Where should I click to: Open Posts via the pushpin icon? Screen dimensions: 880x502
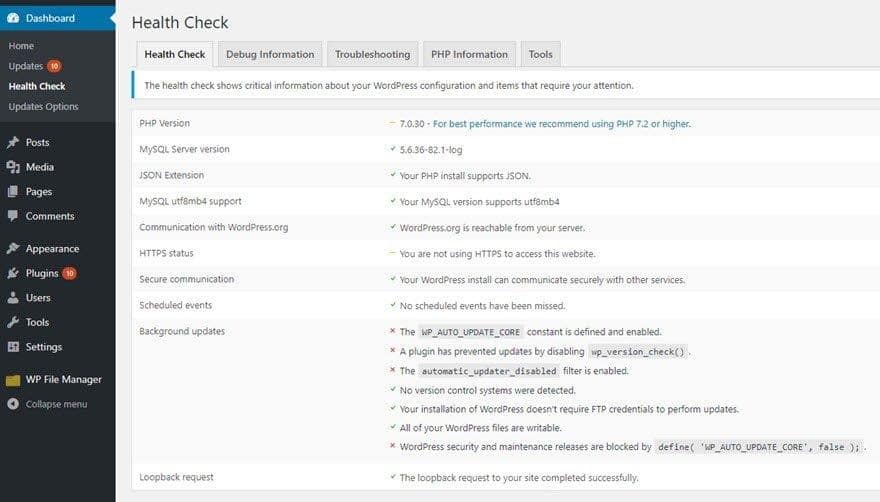(x=13, y=143)
